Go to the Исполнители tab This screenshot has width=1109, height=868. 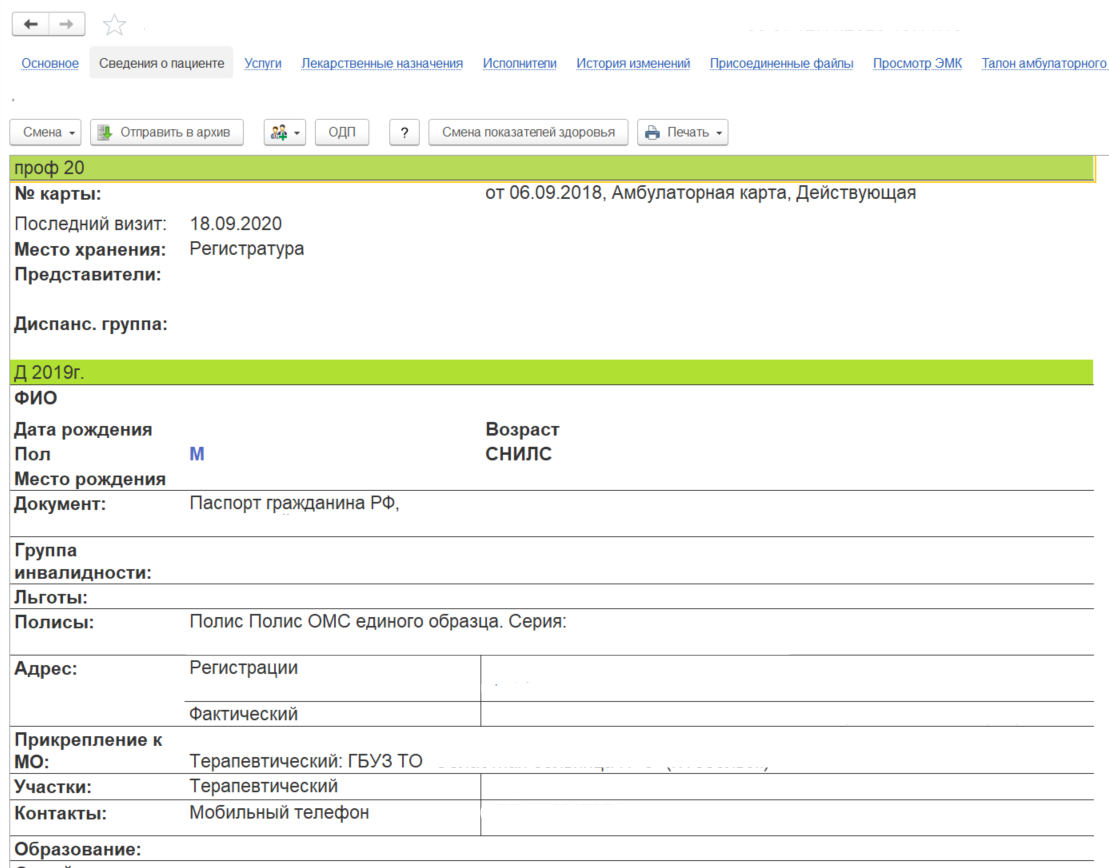(x=519, y=63)
